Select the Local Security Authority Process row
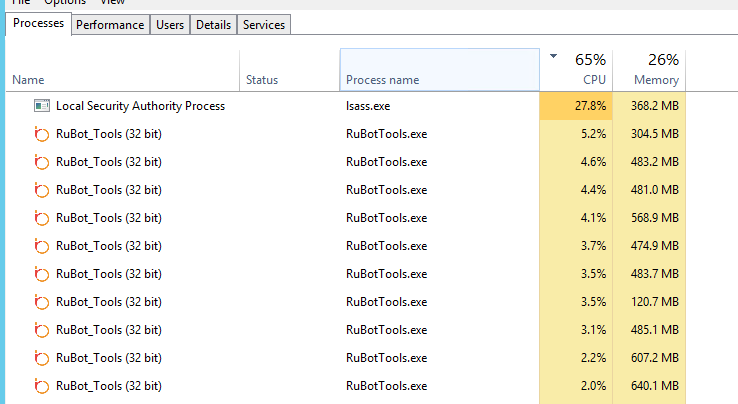This screenshot has width=738, height=404. [140, 106]
